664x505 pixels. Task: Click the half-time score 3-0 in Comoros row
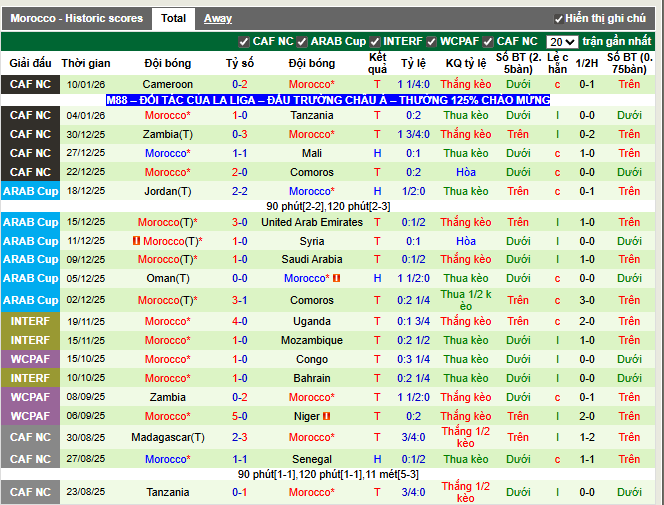[x=587, y=300]
